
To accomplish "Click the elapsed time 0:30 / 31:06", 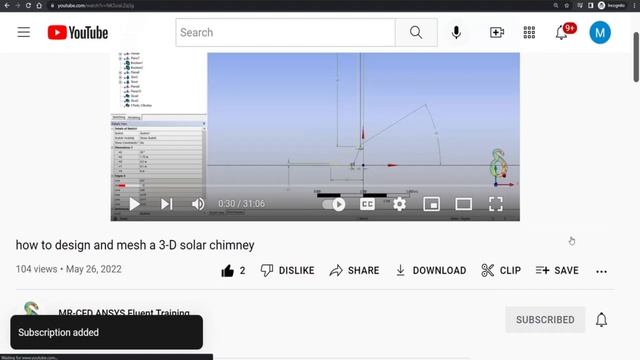I will tap(241, 204).
